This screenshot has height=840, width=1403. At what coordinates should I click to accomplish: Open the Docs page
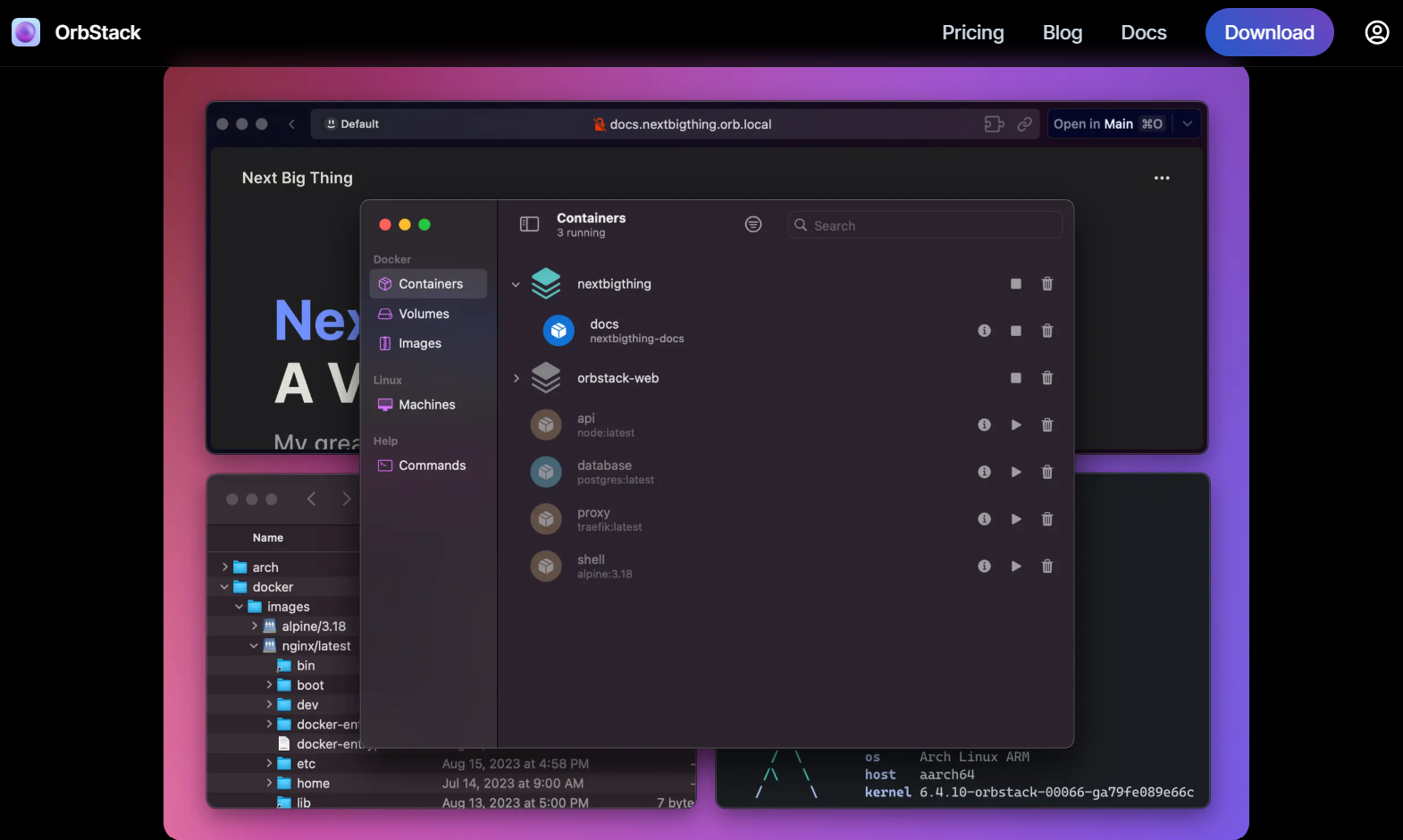[1144, 32]
